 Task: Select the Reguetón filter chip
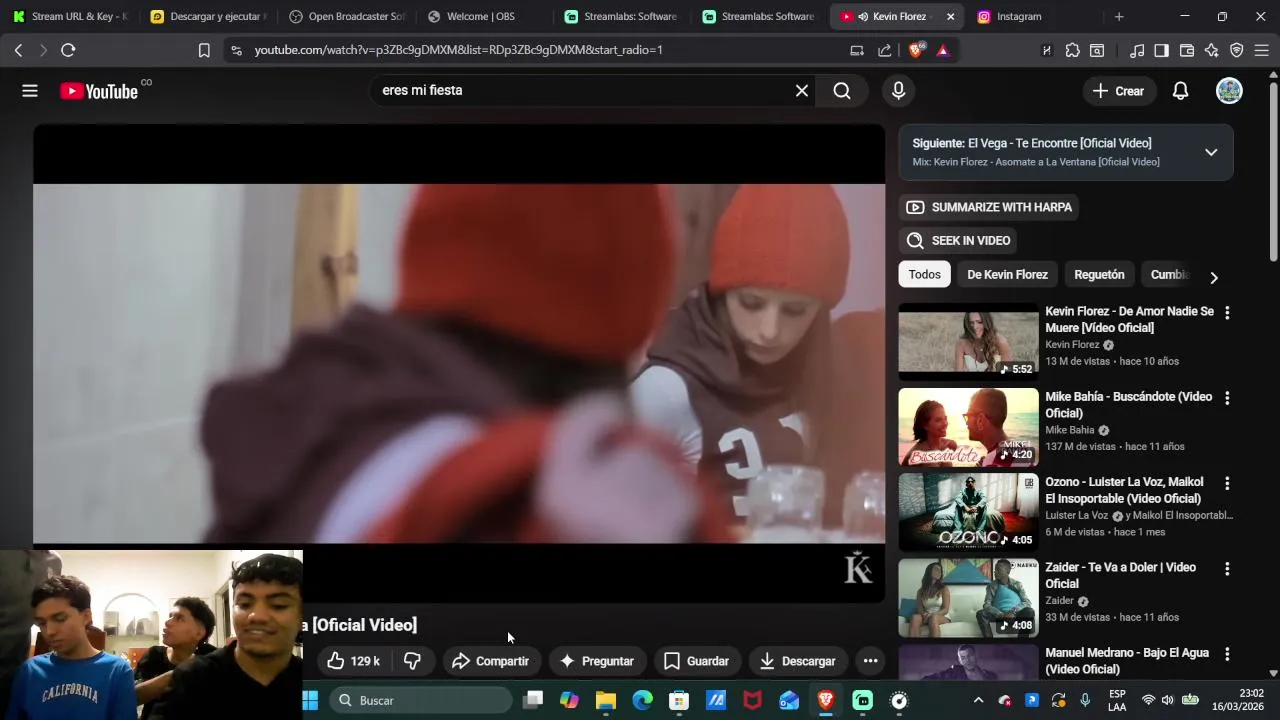1099,274
